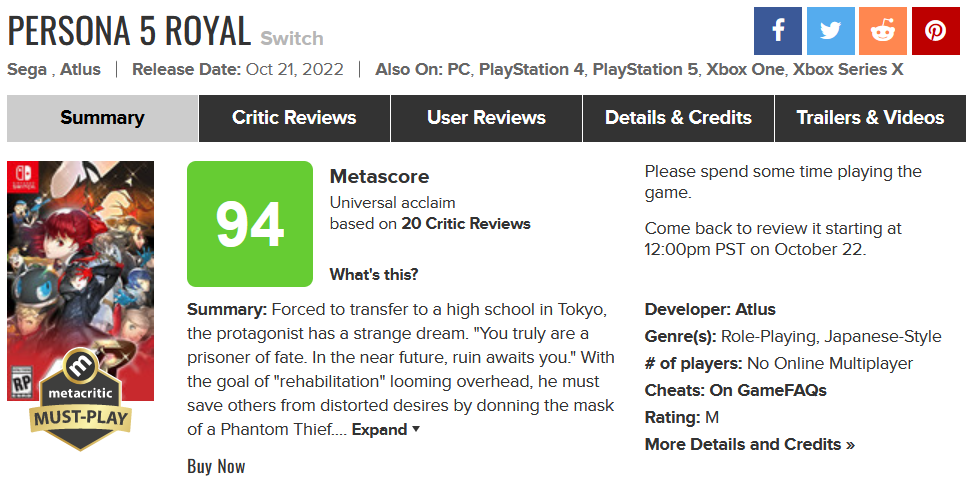
Task: Click the Metacritic Must-Play badge
Action: click(81, 399)
